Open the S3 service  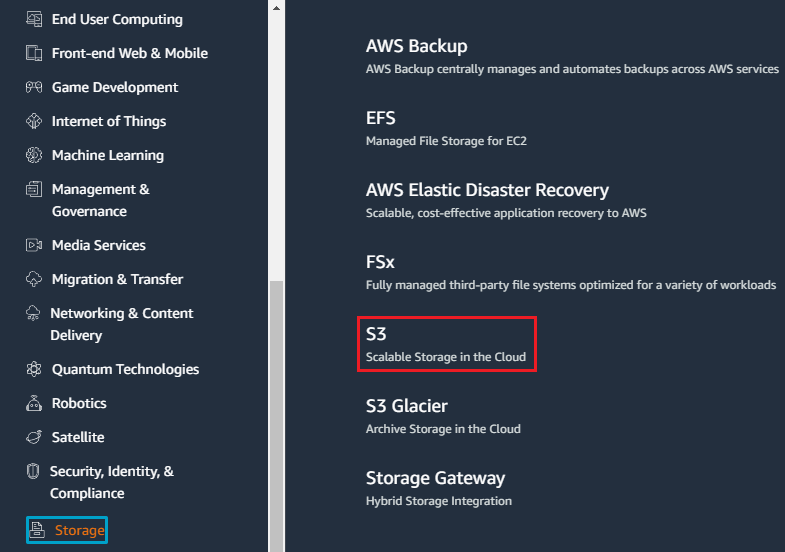click(x=447, y=344)
